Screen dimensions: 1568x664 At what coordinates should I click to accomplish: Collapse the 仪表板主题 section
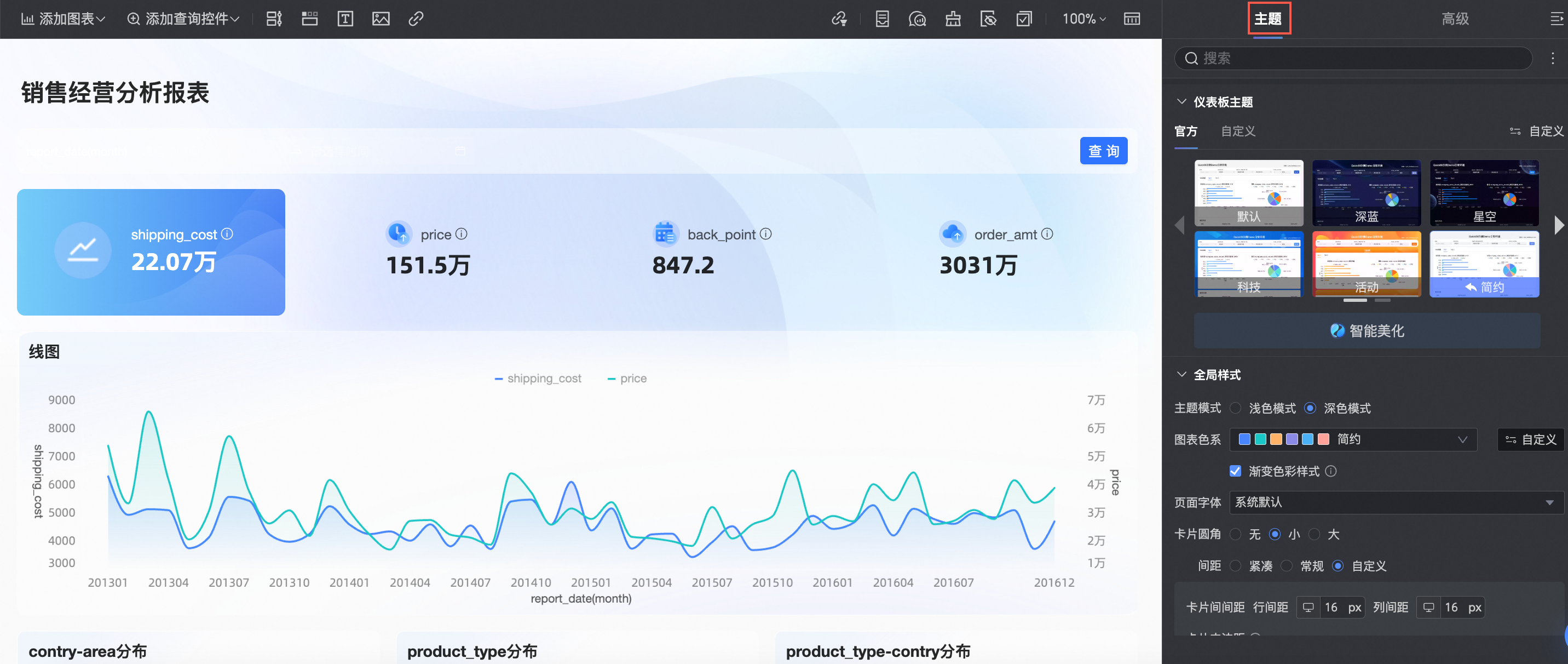click(1181, 102)
